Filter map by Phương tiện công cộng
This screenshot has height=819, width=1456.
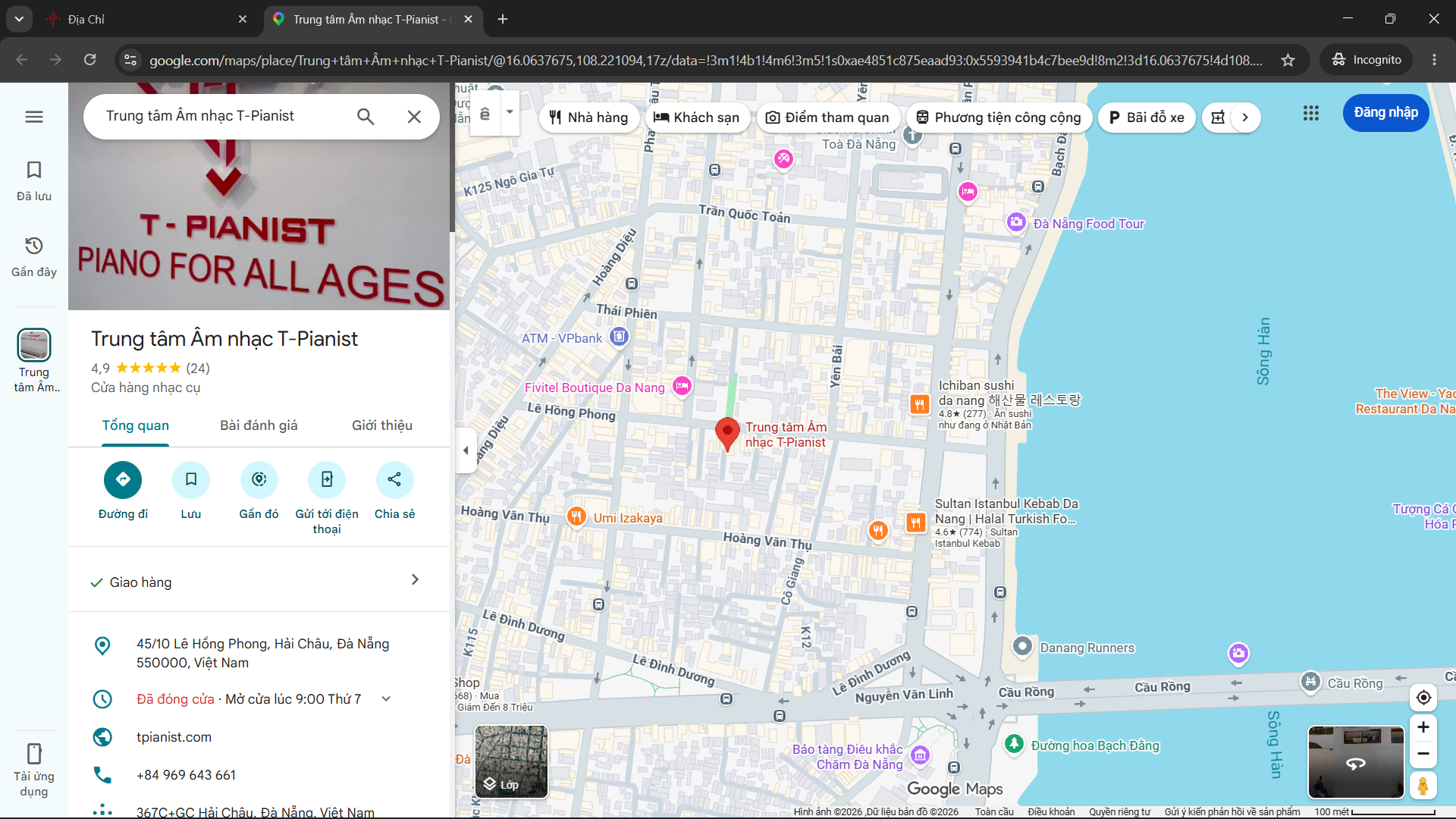pos(999,118)
